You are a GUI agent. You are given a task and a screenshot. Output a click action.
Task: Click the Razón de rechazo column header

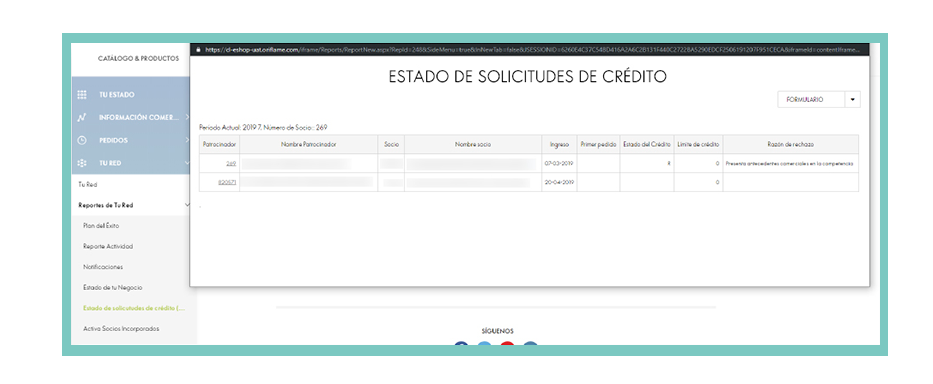tap(790, 145)
